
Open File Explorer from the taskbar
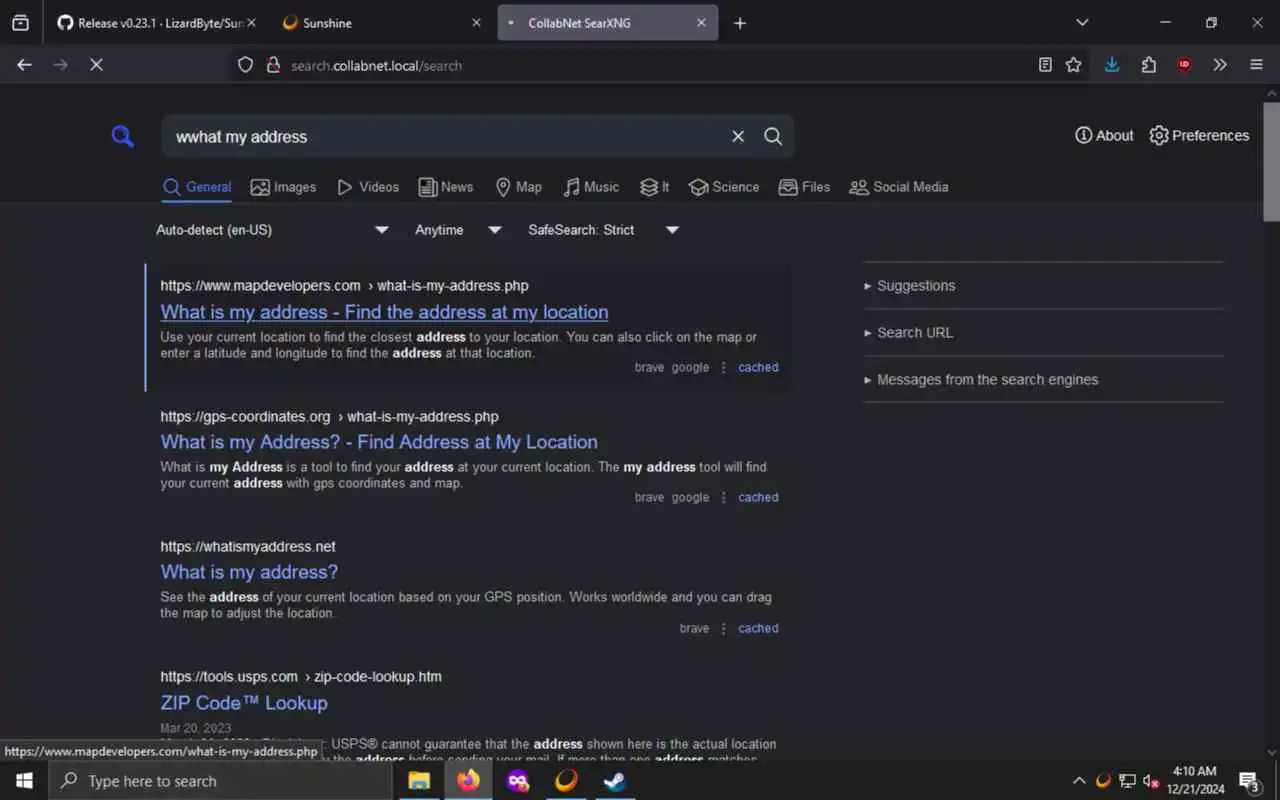(x=419, y=781)
